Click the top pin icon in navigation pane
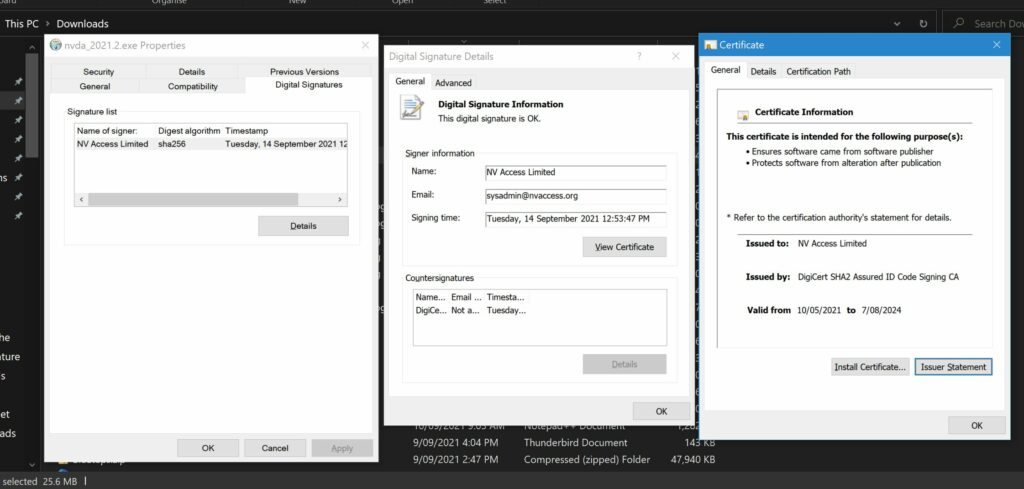Image resolution: width=1024 pixels, height=489 pixels. coord(18,82)
